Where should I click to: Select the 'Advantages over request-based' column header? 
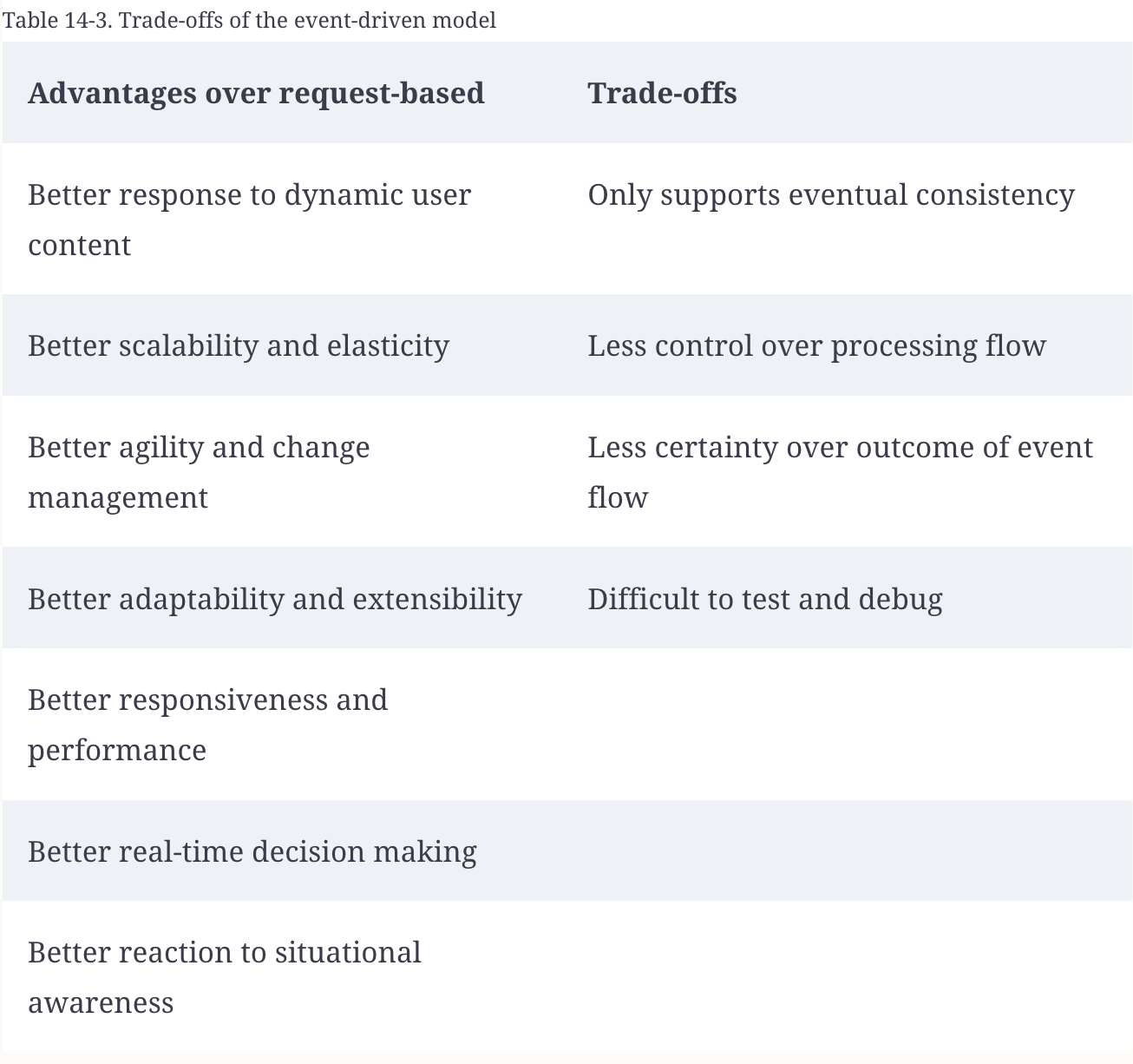point(256,93)
